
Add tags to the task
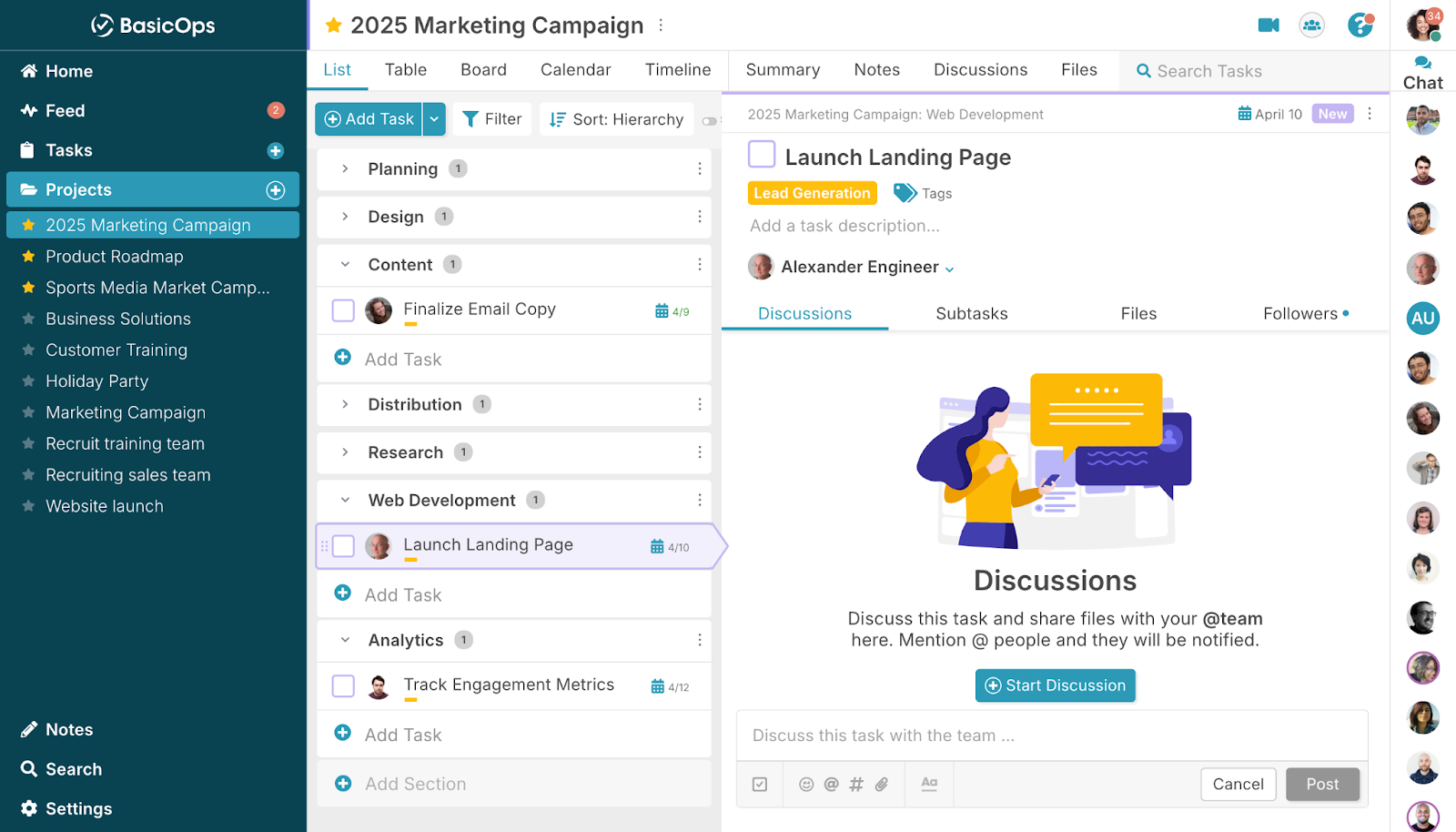[x=923, y=193]
